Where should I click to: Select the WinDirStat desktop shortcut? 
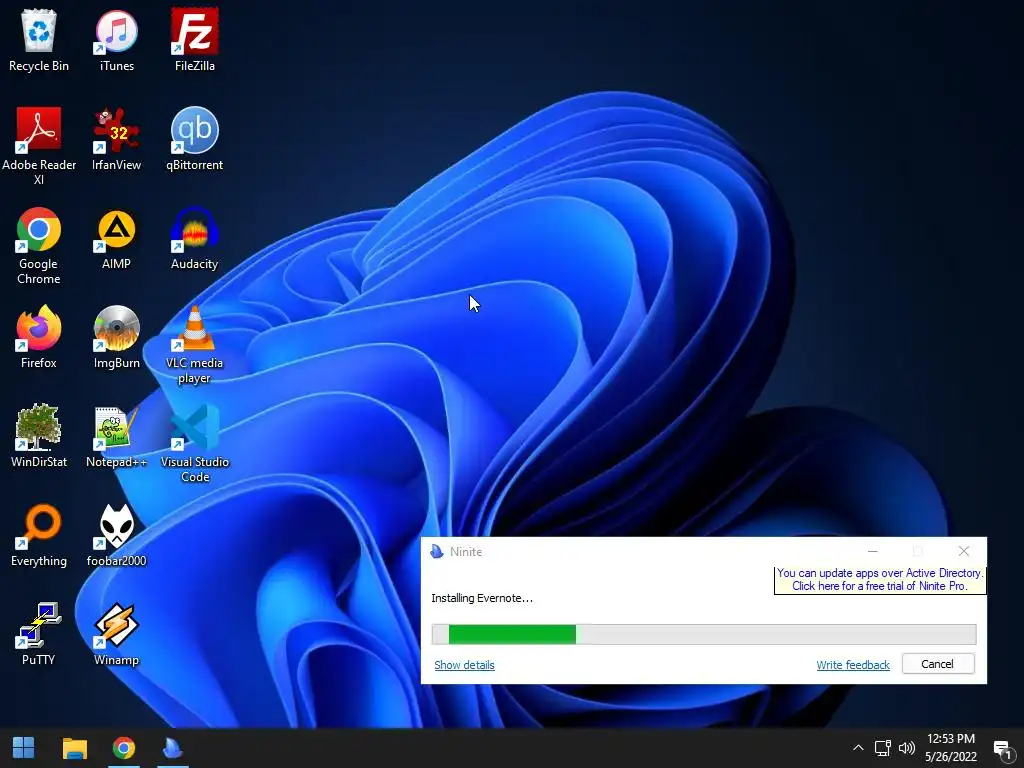click(39, 436)
